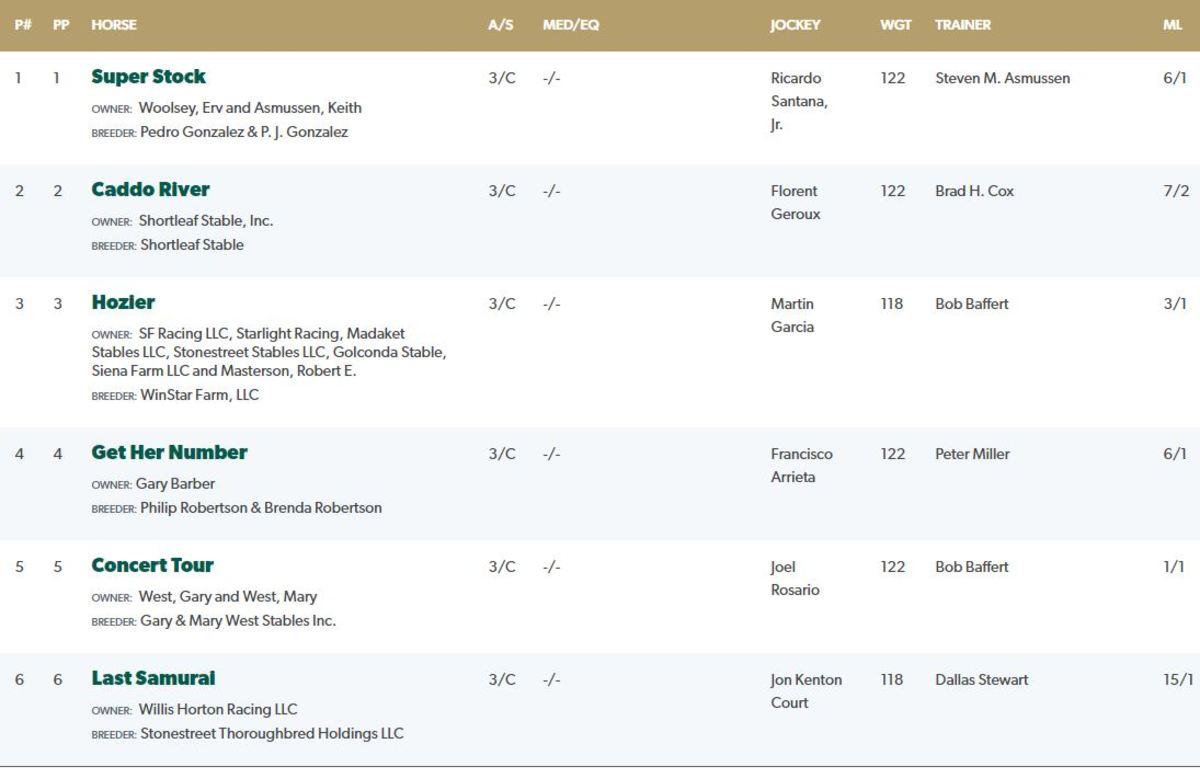This screenshot has width=1200, height=778.
Task: Select trainer Peter Miller
Action: (972, 454)
